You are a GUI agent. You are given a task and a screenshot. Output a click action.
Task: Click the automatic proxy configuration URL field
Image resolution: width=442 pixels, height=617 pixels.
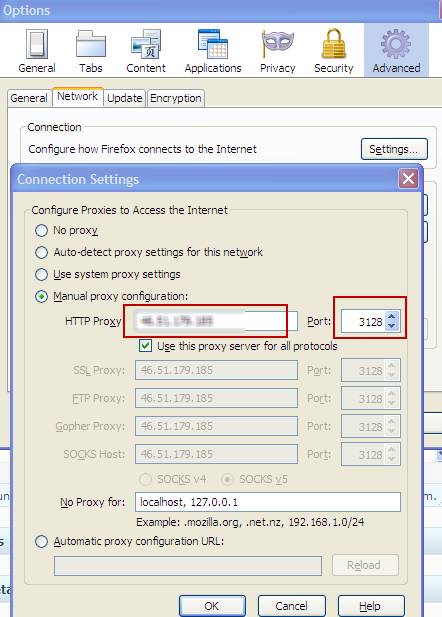tap(188, 566)
